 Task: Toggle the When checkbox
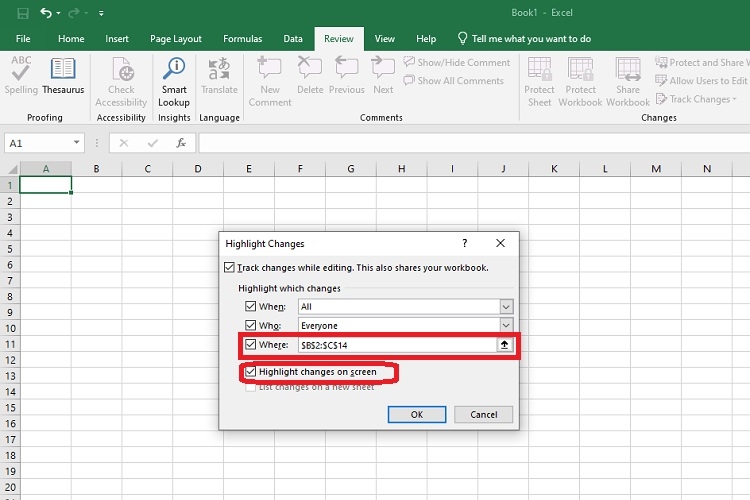[x=251, y=307]
